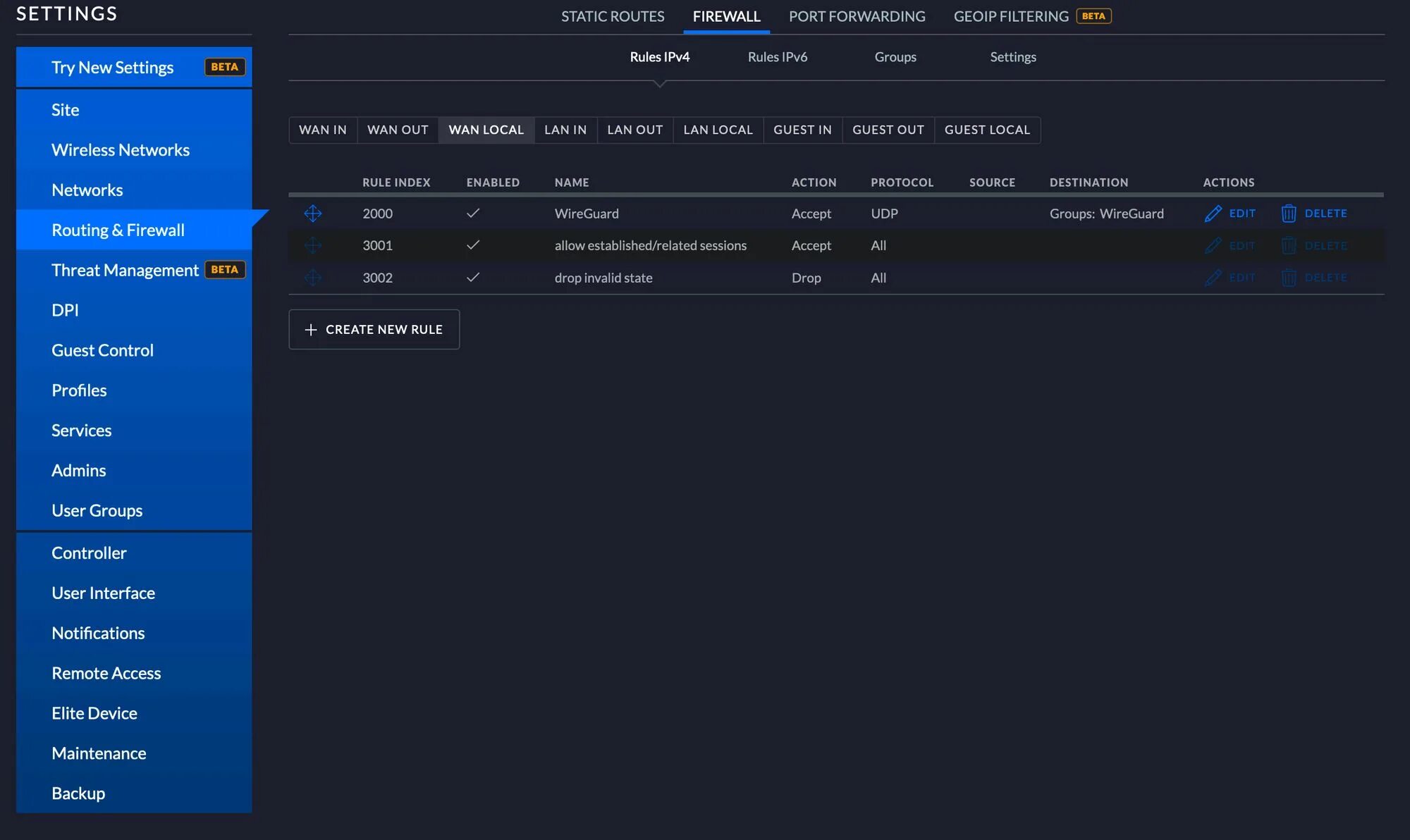
Task: Toggle enabled checkbox for rule 3002
Action: (x=472, y=277)
